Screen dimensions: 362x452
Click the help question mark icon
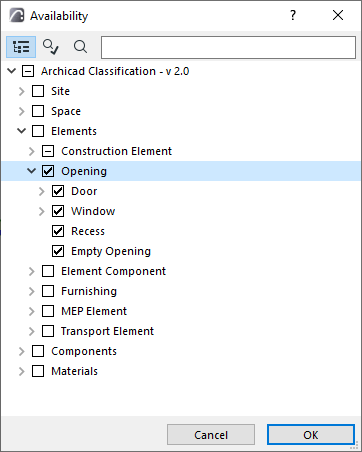(293, 15)
